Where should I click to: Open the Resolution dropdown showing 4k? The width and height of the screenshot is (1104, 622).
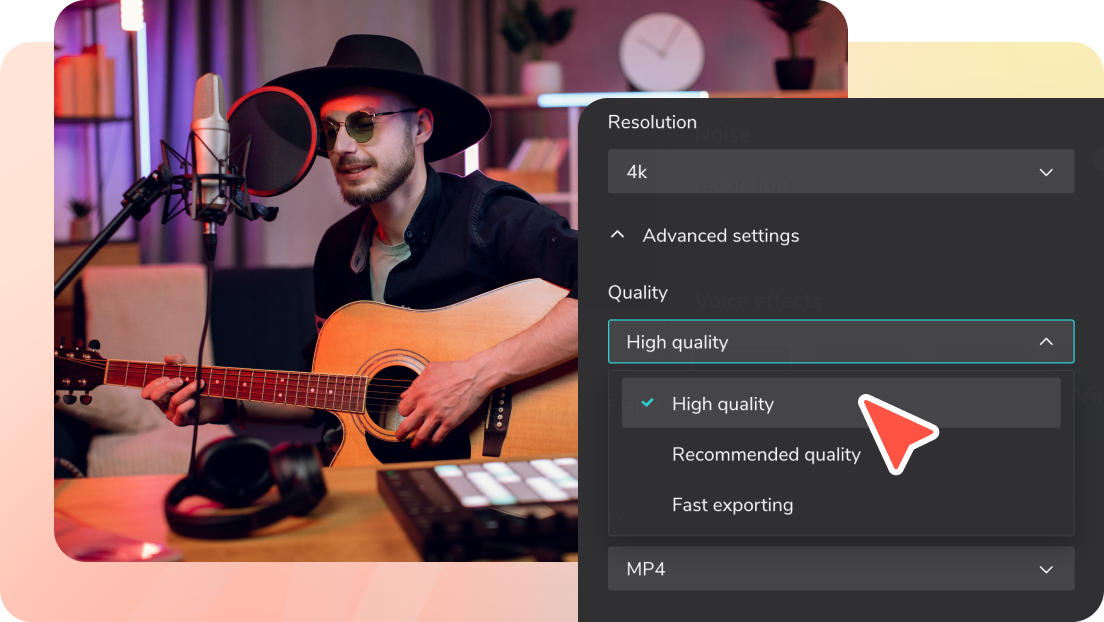click(x=841, y=171)
